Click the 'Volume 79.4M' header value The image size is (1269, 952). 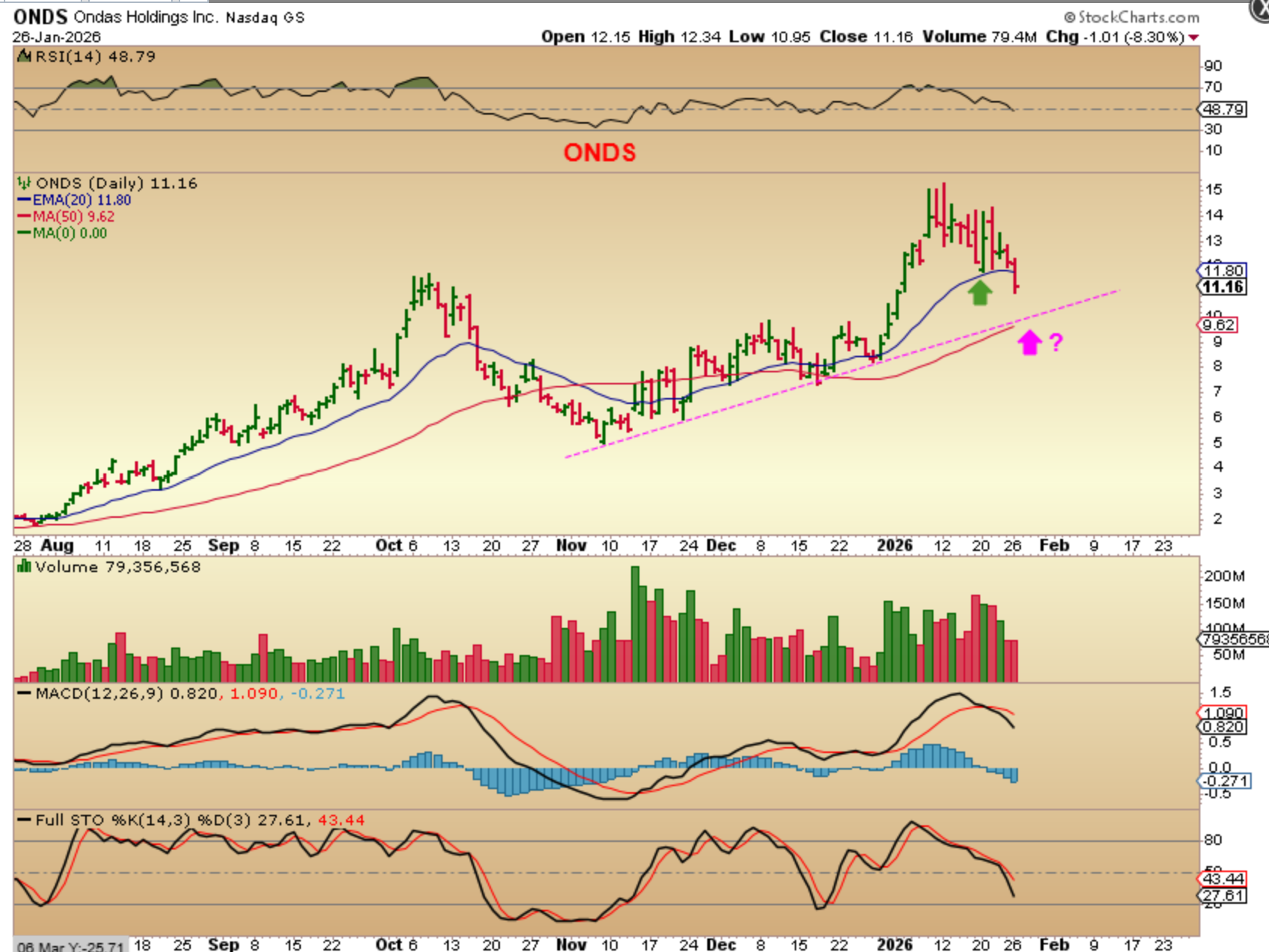pyautogui.click(x=979, y=37)
